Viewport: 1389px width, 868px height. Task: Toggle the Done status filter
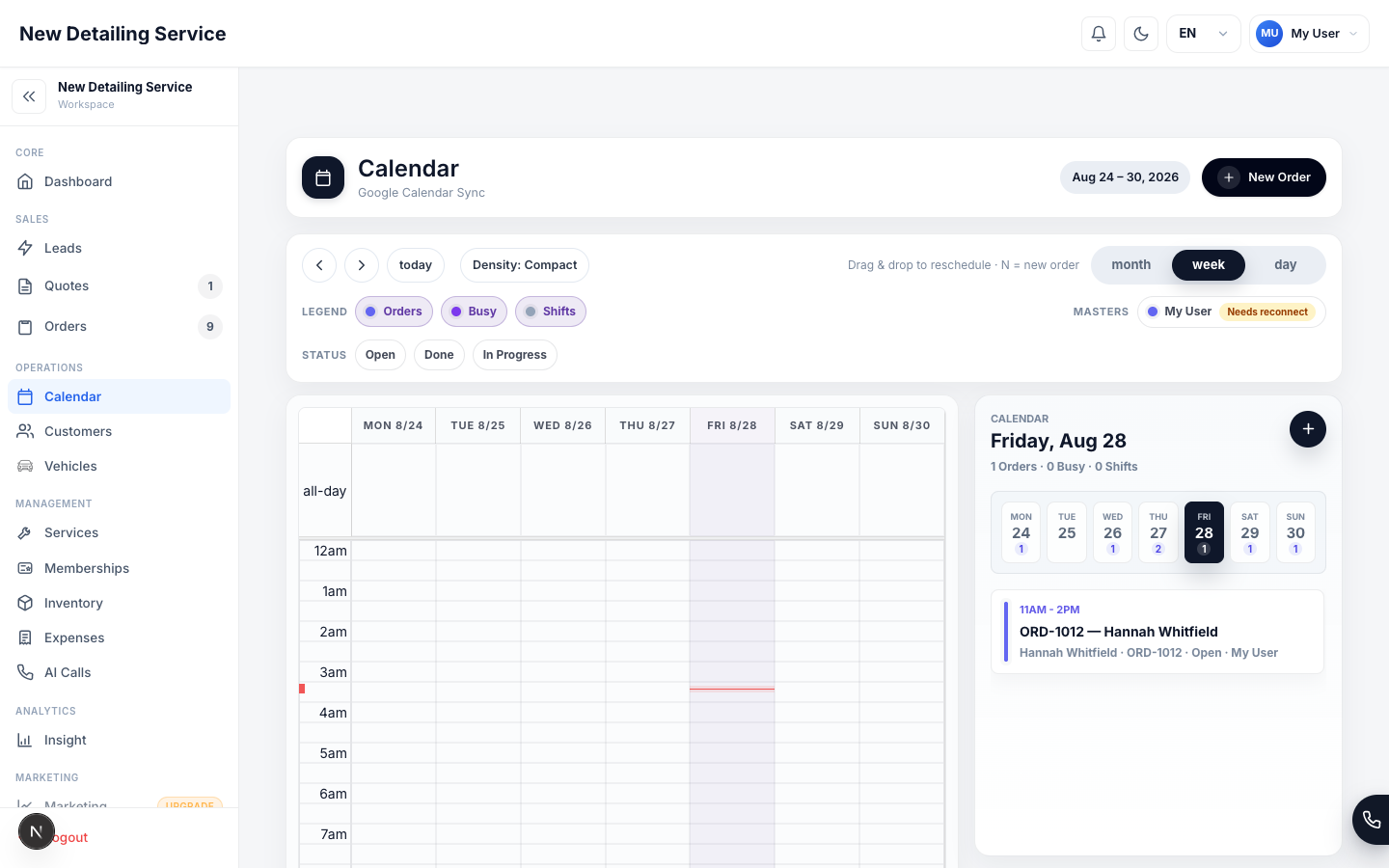click(x=439, y=355)
